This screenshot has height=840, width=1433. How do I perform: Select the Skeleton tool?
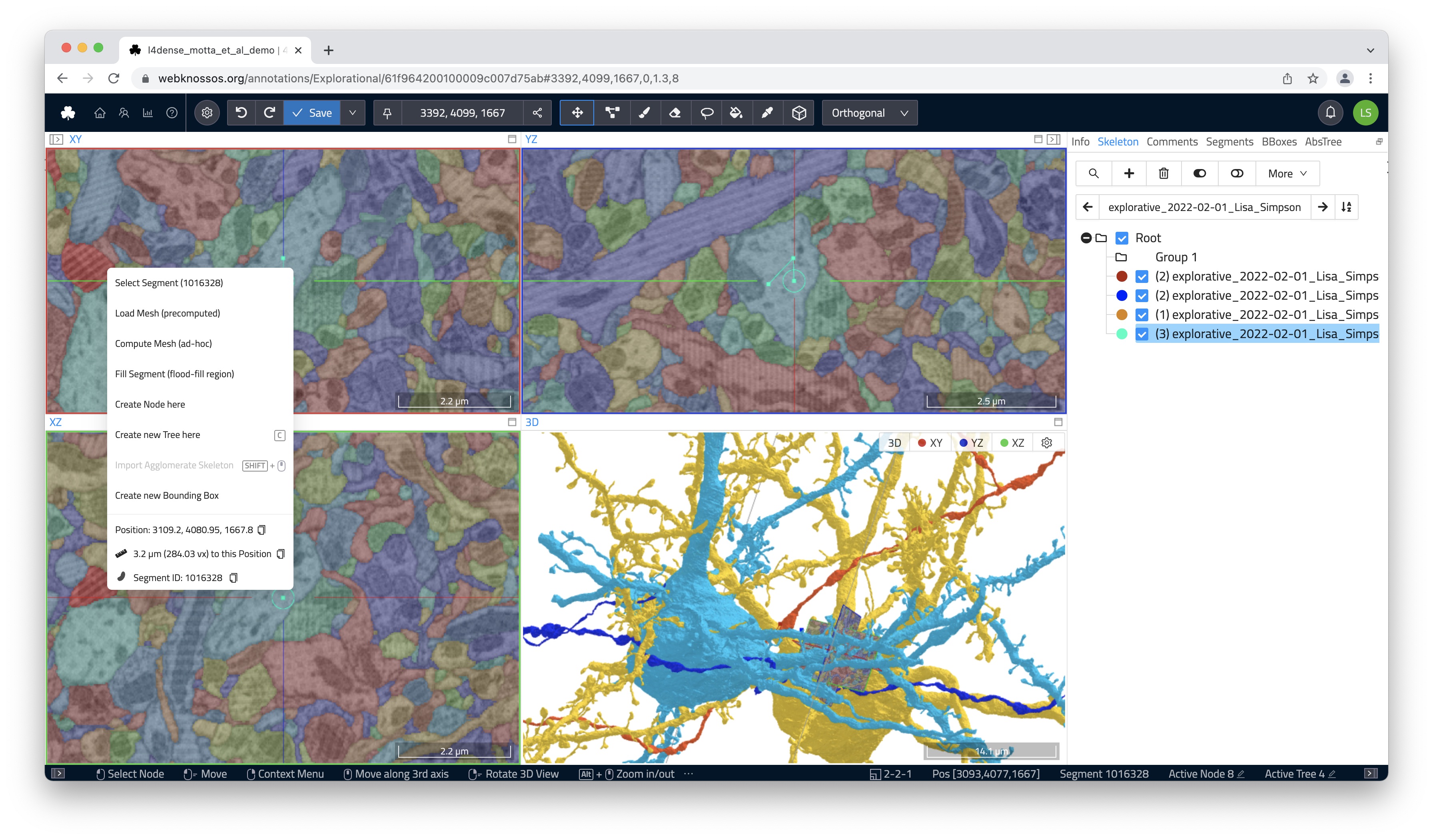click(x=612, y=113)
